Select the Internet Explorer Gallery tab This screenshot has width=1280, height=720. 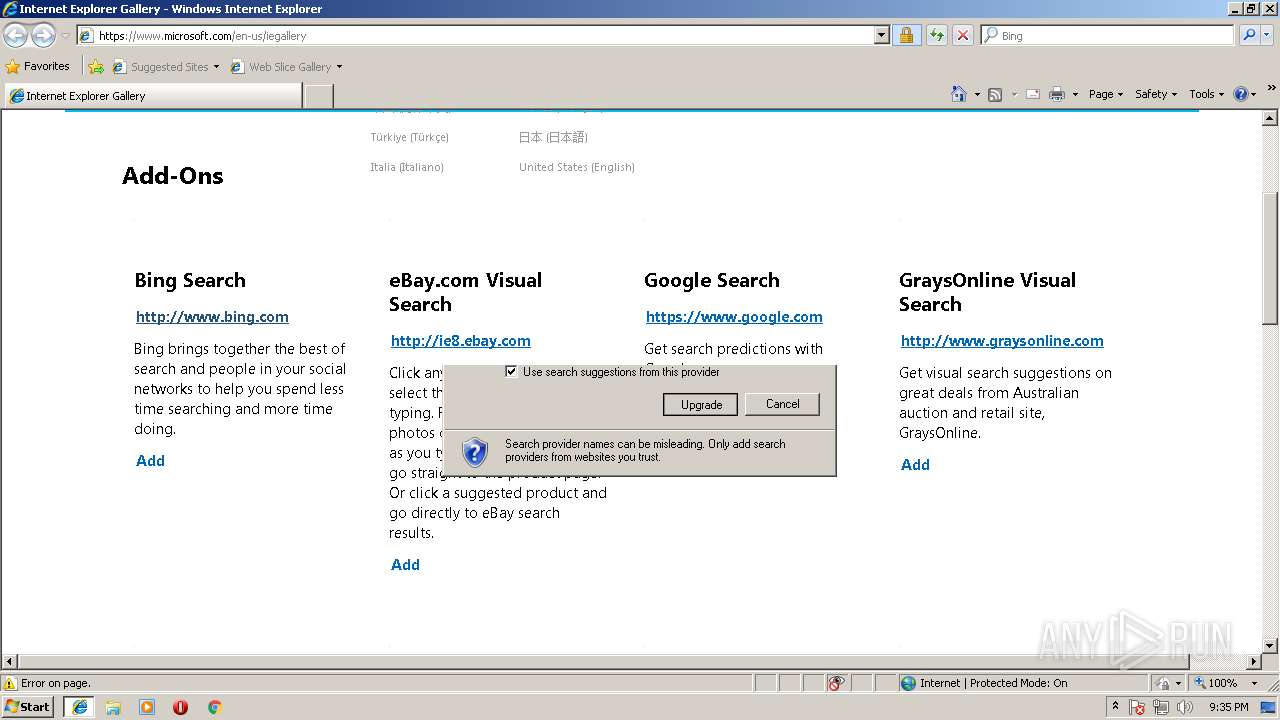[x=153, y=96]
